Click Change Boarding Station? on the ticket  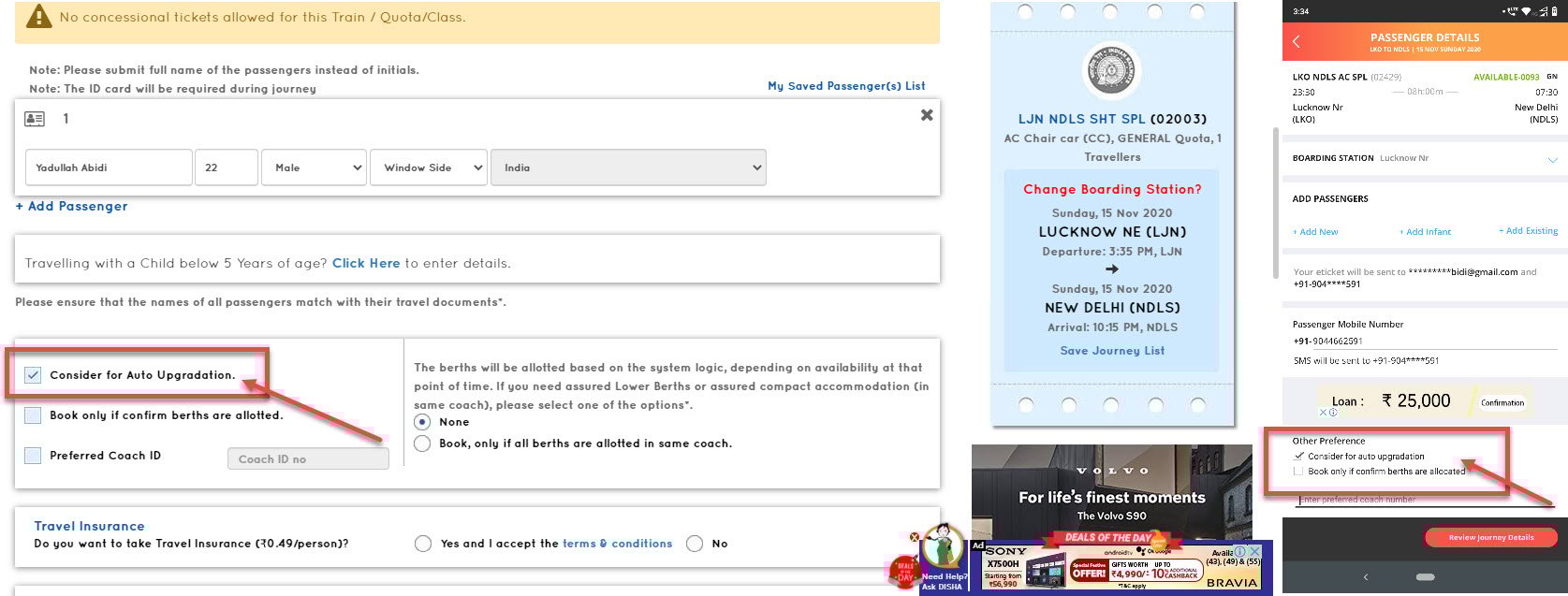pos(1112,189)
